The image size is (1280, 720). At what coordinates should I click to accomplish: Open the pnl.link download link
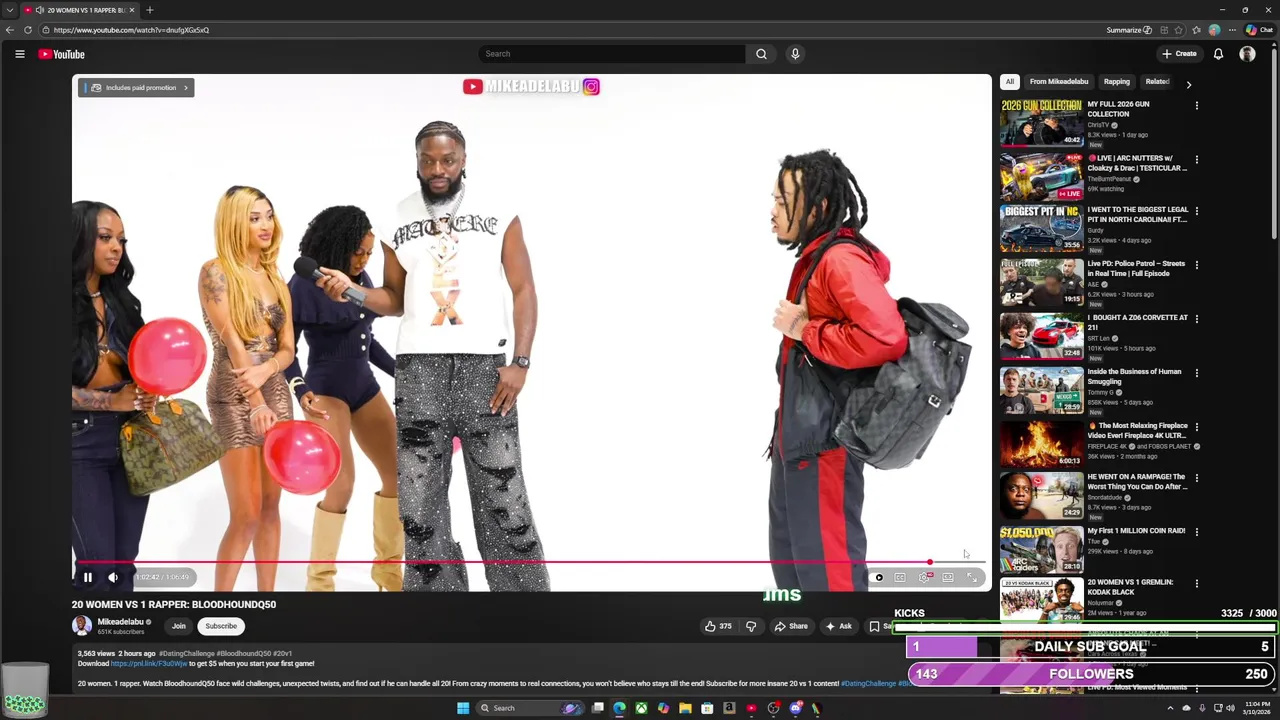point(149,663)
